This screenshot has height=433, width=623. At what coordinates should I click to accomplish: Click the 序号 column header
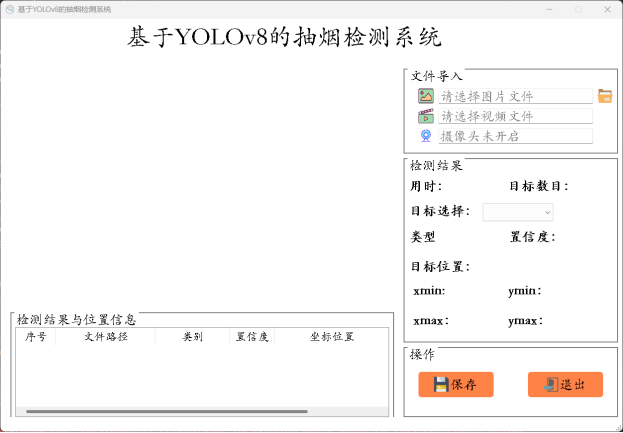point(35,337)
